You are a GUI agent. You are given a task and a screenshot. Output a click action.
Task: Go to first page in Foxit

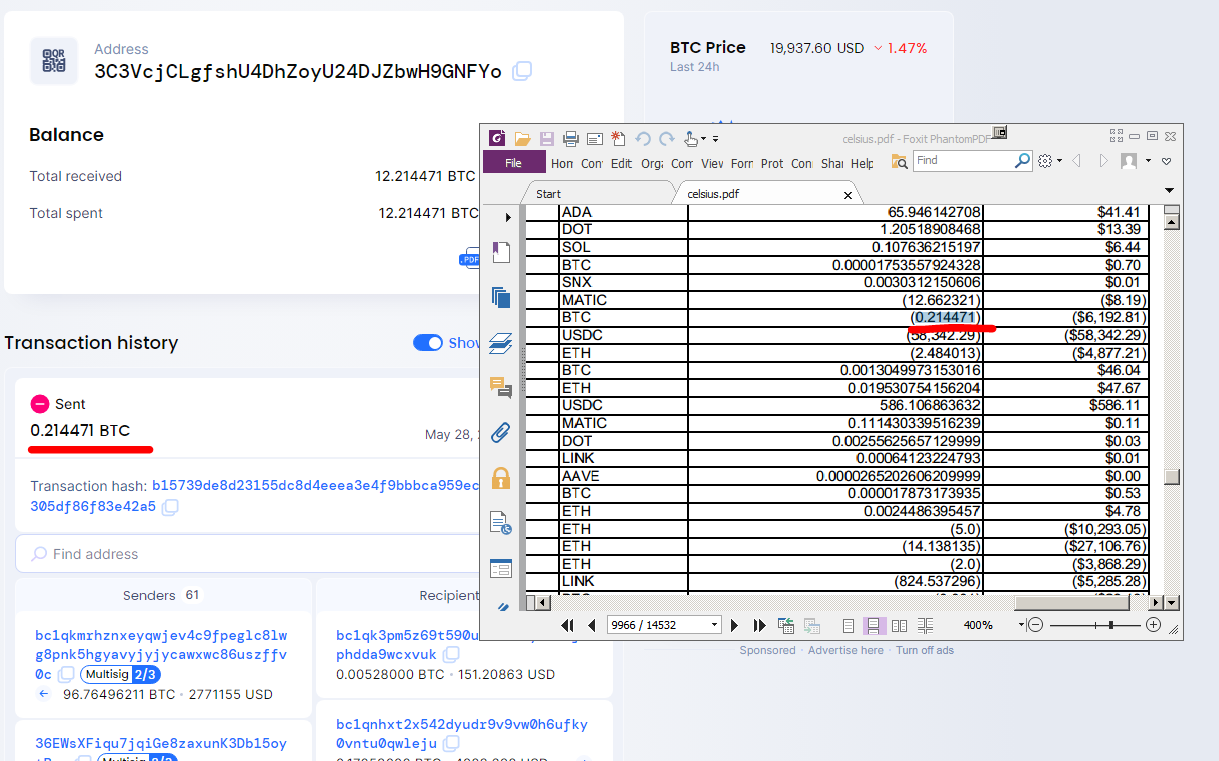(568, 625)
